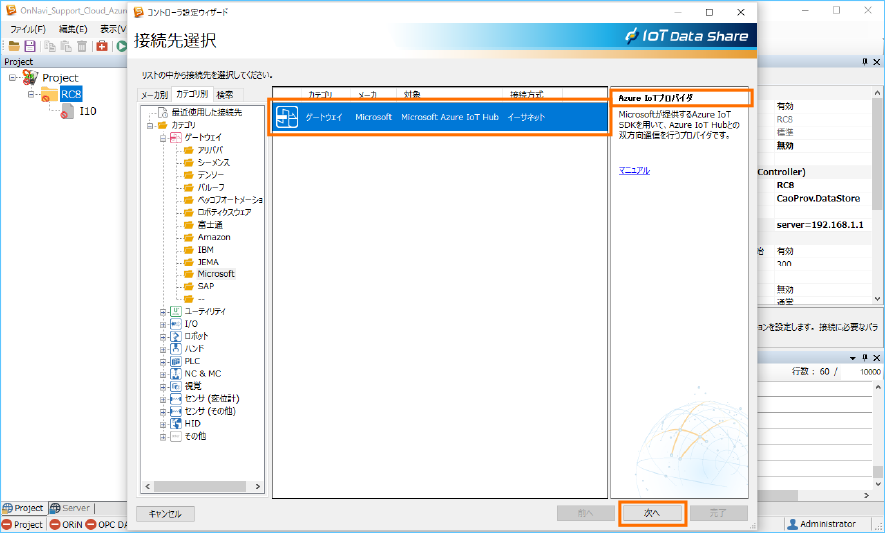Click the 次へ button
The image size is (885, 533).
[652, 513]
